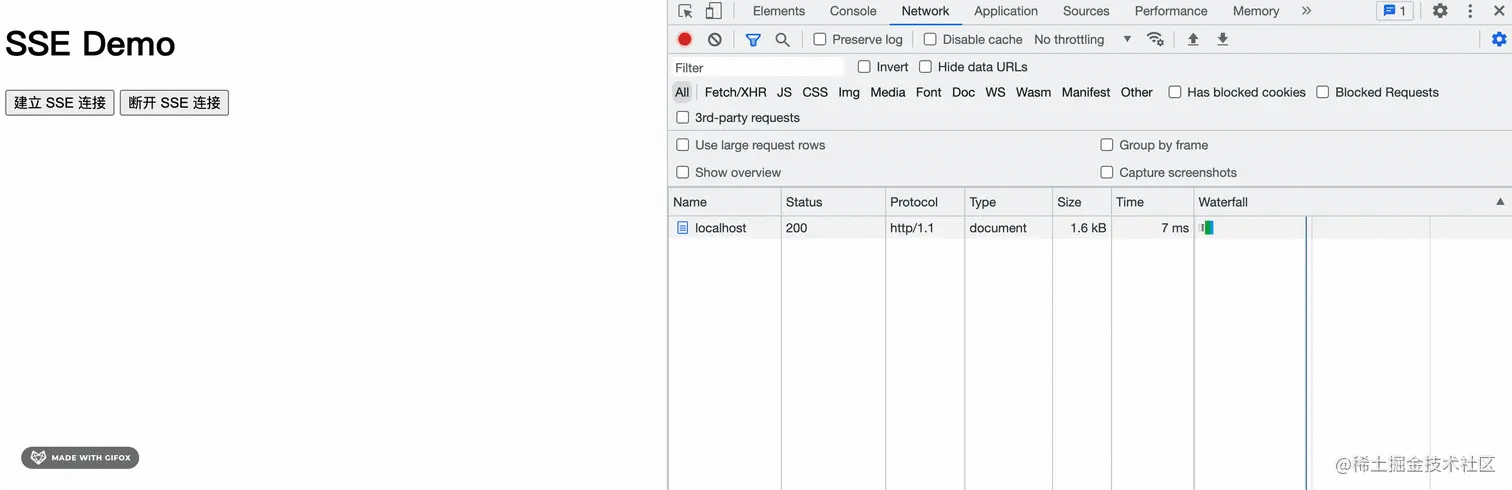
Task: Click the export HAR download icon
Action: tap(1222, 39)
